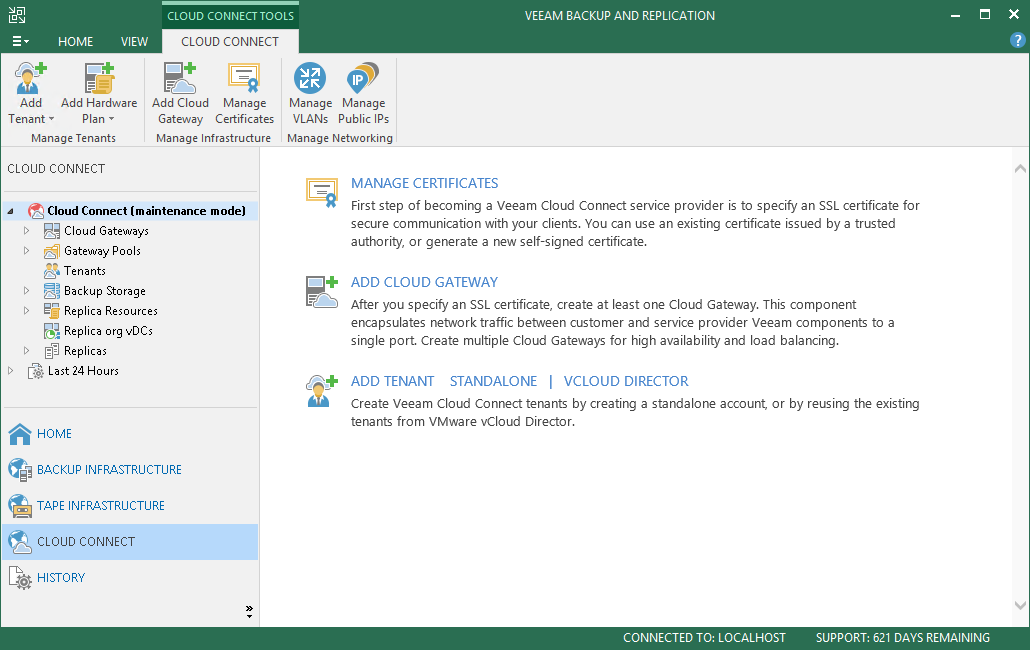The width and height of the screenshot is (1030, 650).
Task: Click the Add Cloud Gateway ribbon icon
Action: coord(180,78)
